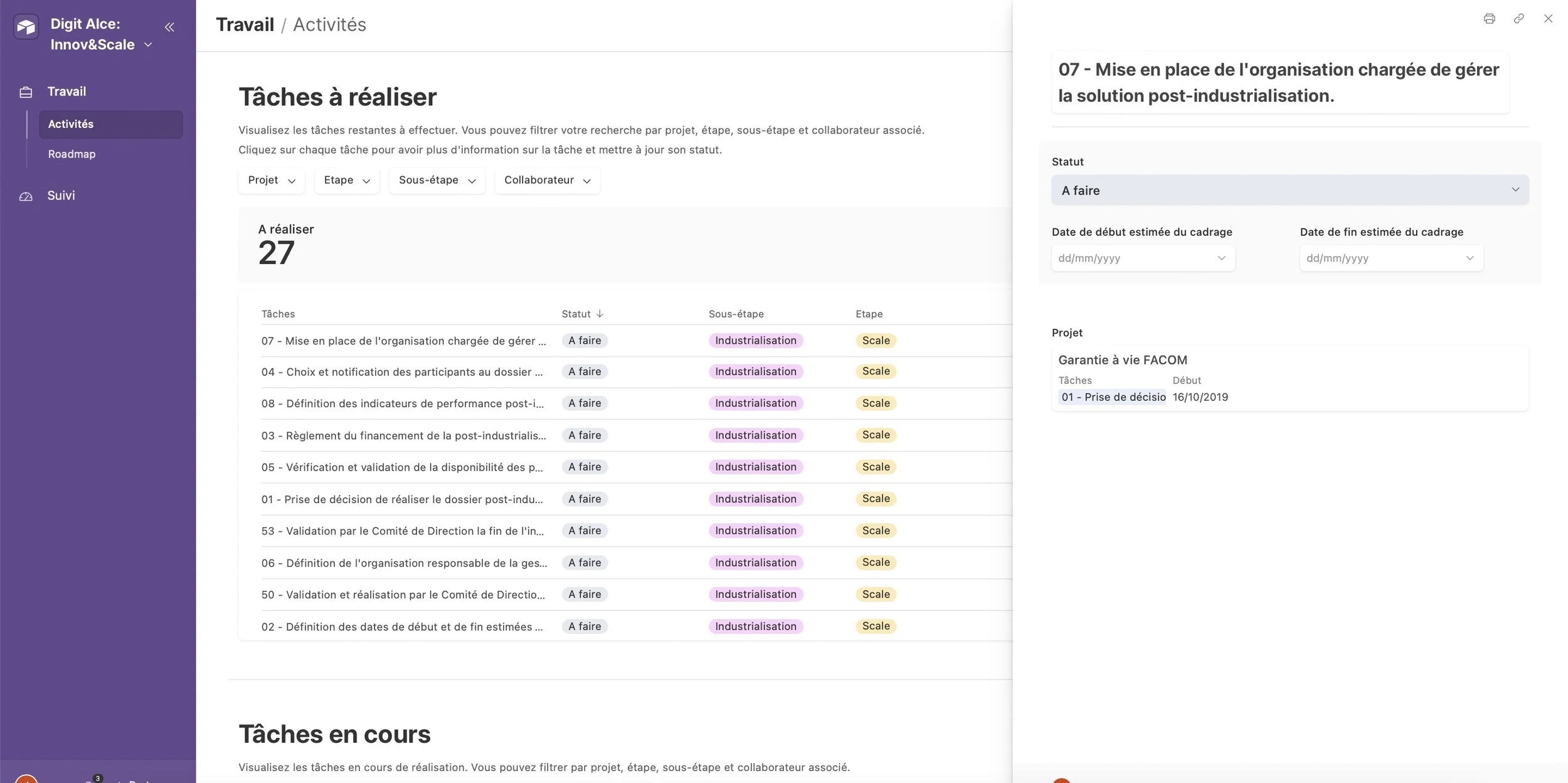Open the Statut 'A faire' dropdown

coord(1290,190)
